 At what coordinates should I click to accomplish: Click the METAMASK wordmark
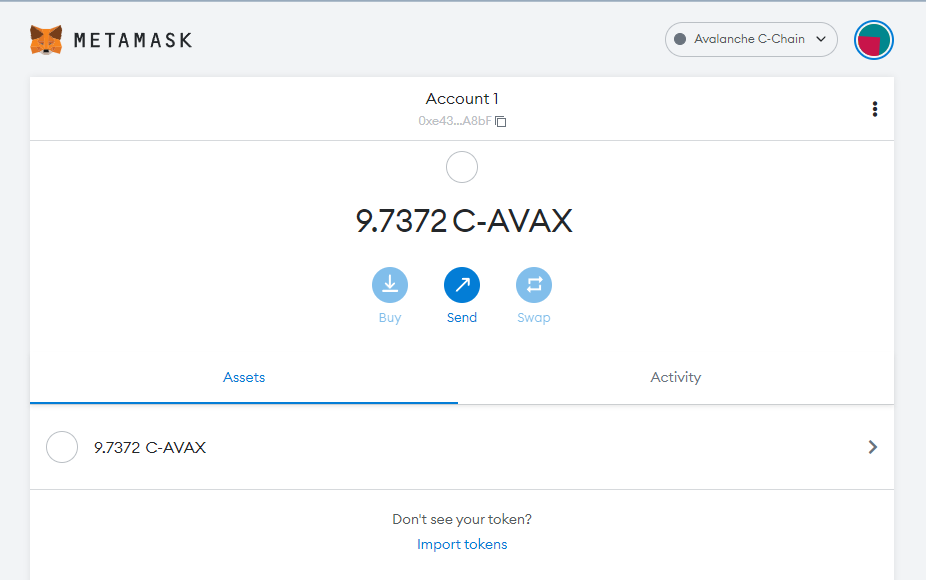pos(133,40)
